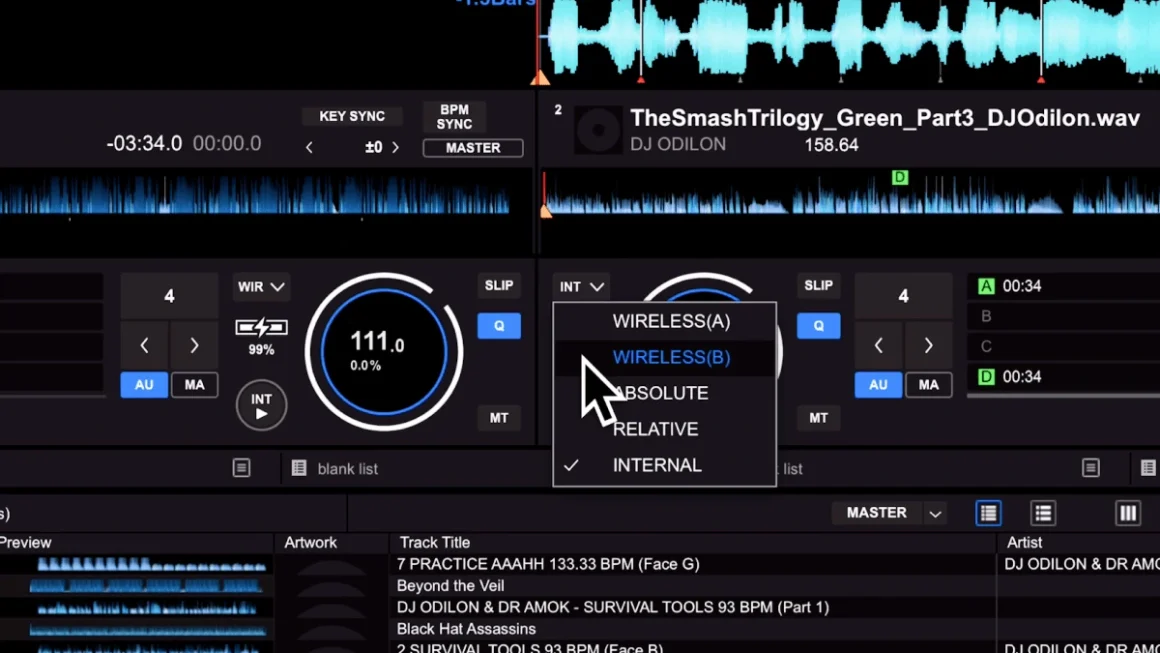Viewport: 1160px width, 653px height.
Task: Toggle Quantize Q on deck 1
Action: [499, 326]
